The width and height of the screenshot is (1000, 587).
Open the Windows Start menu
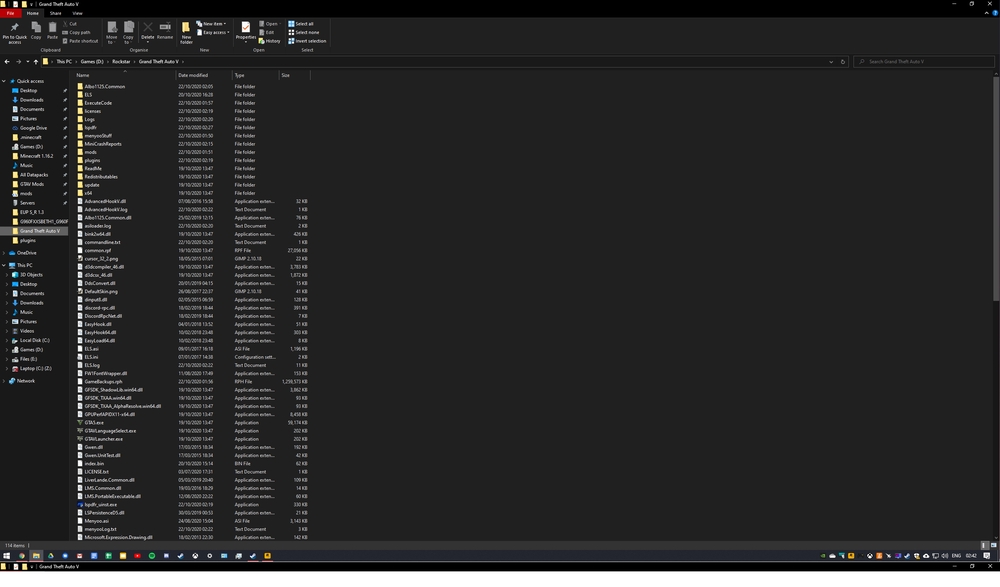pyautogui.click(x=6, y=556)
